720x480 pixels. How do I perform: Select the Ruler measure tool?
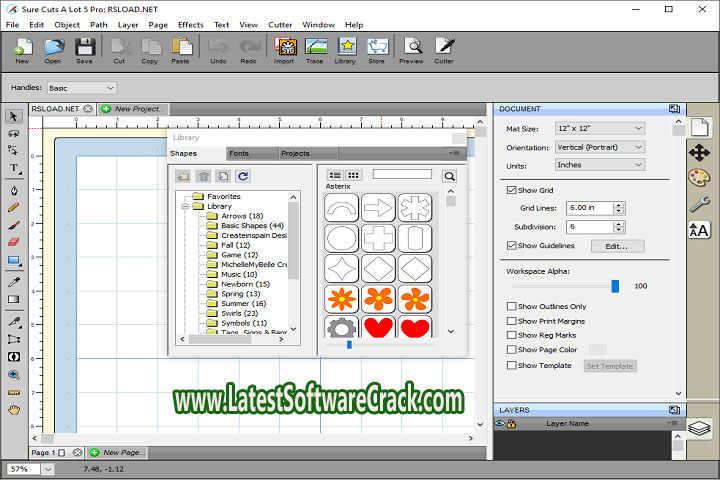pos(14,393)
